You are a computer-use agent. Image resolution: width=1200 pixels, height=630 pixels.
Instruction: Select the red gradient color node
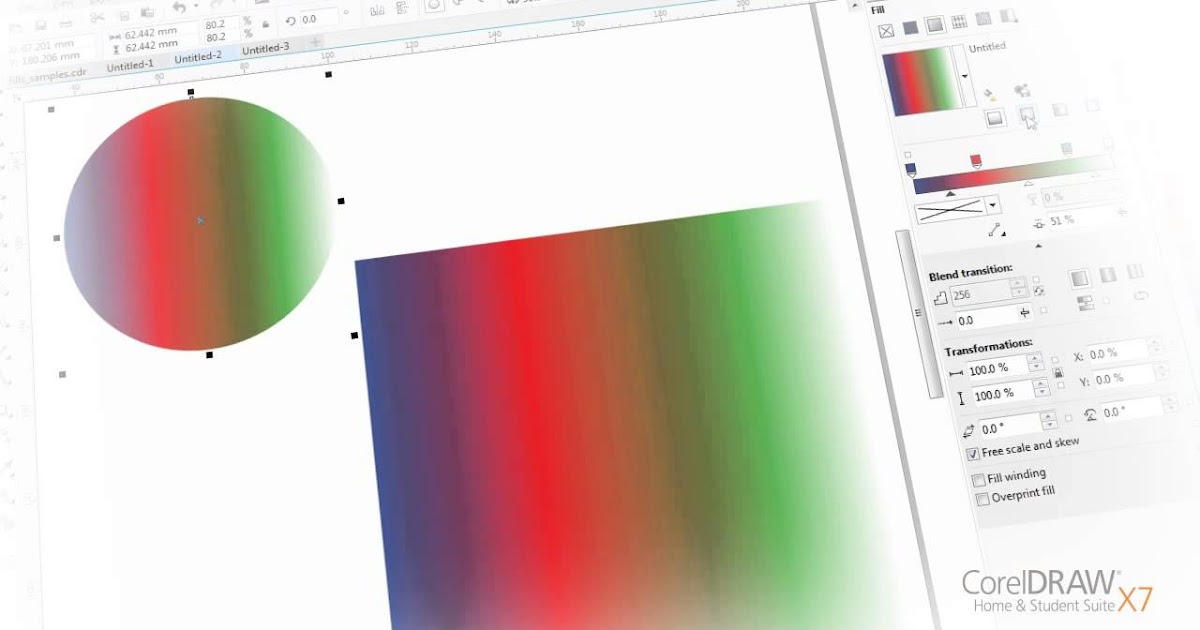pyautogui.click(x=976, y=161)
